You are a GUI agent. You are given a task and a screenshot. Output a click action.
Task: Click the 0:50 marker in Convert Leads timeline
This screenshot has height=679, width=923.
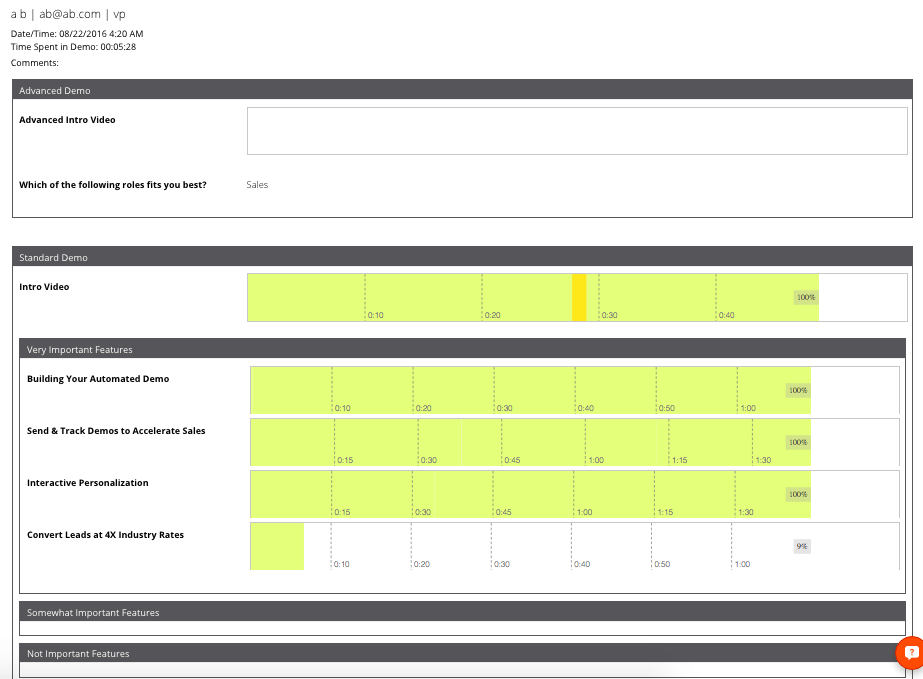(x=661, y=564)
